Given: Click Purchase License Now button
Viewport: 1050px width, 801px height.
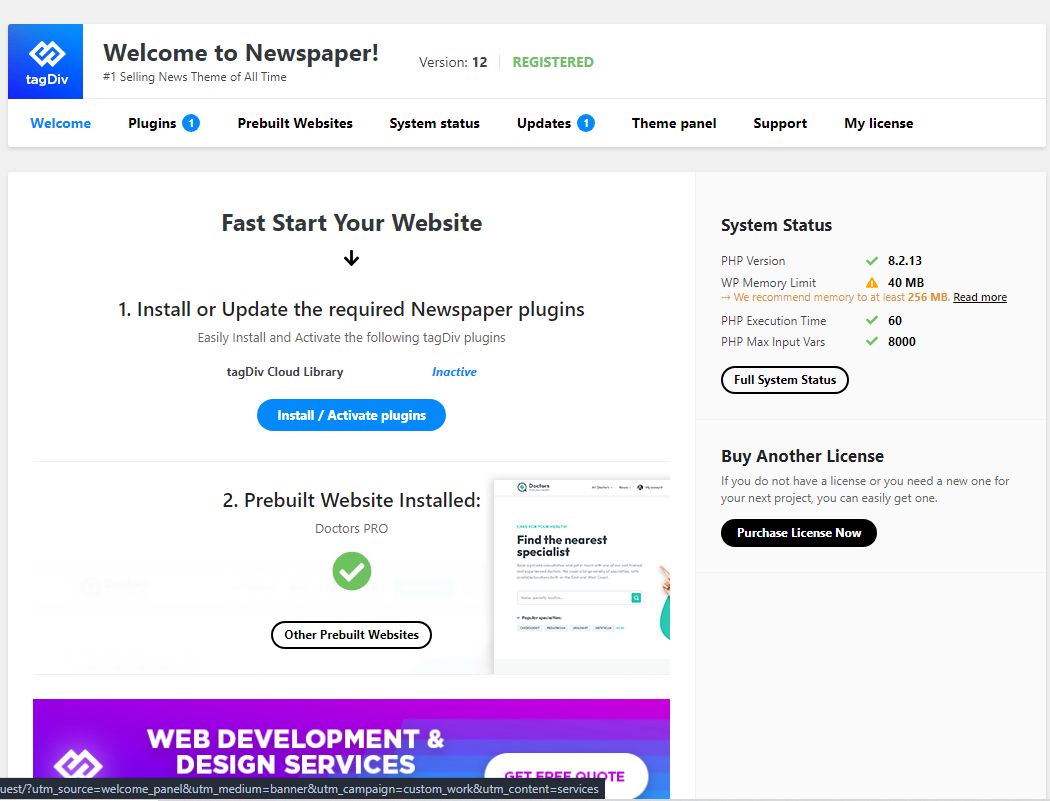Looking at the screenshot, I should (x=799, y=533).
